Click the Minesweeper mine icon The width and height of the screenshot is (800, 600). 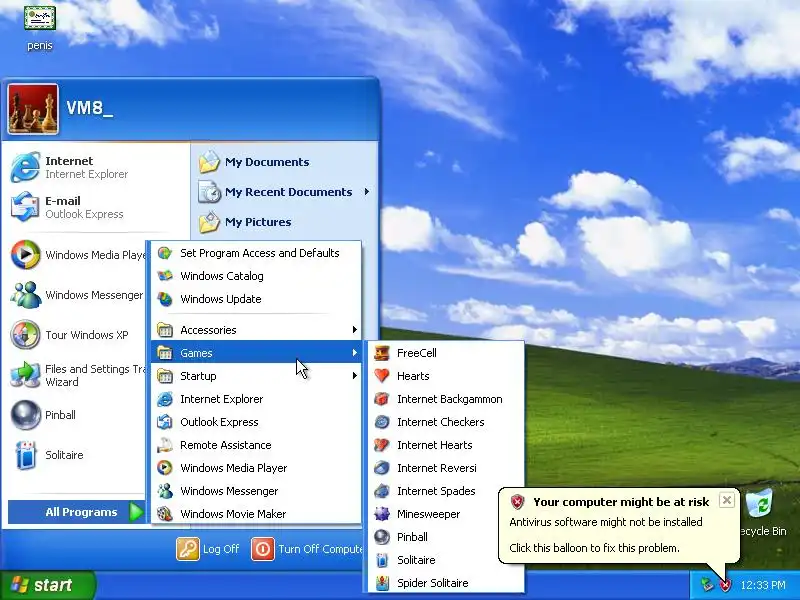[x=382, y=514]
